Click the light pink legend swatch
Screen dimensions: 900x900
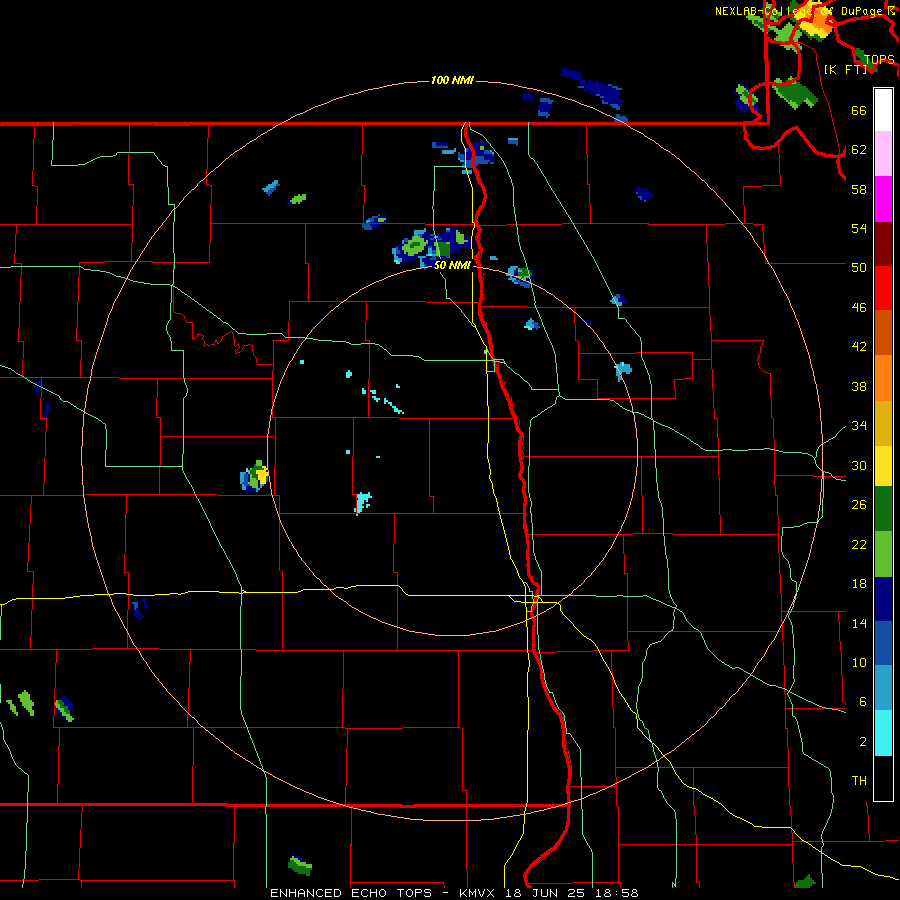tap(883, 154)
